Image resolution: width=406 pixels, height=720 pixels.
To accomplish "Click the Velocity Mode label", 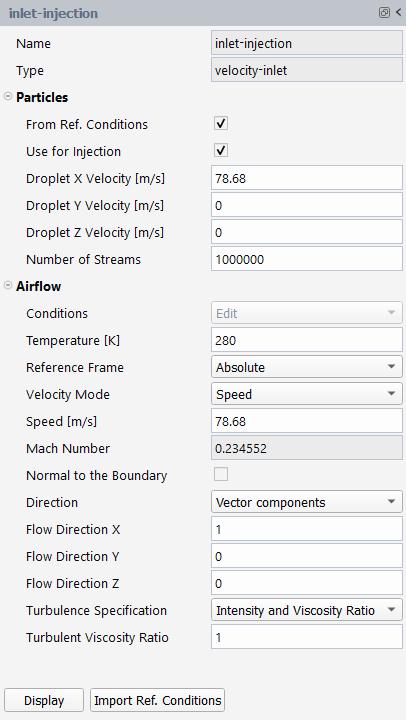I will tap(68, 395).
